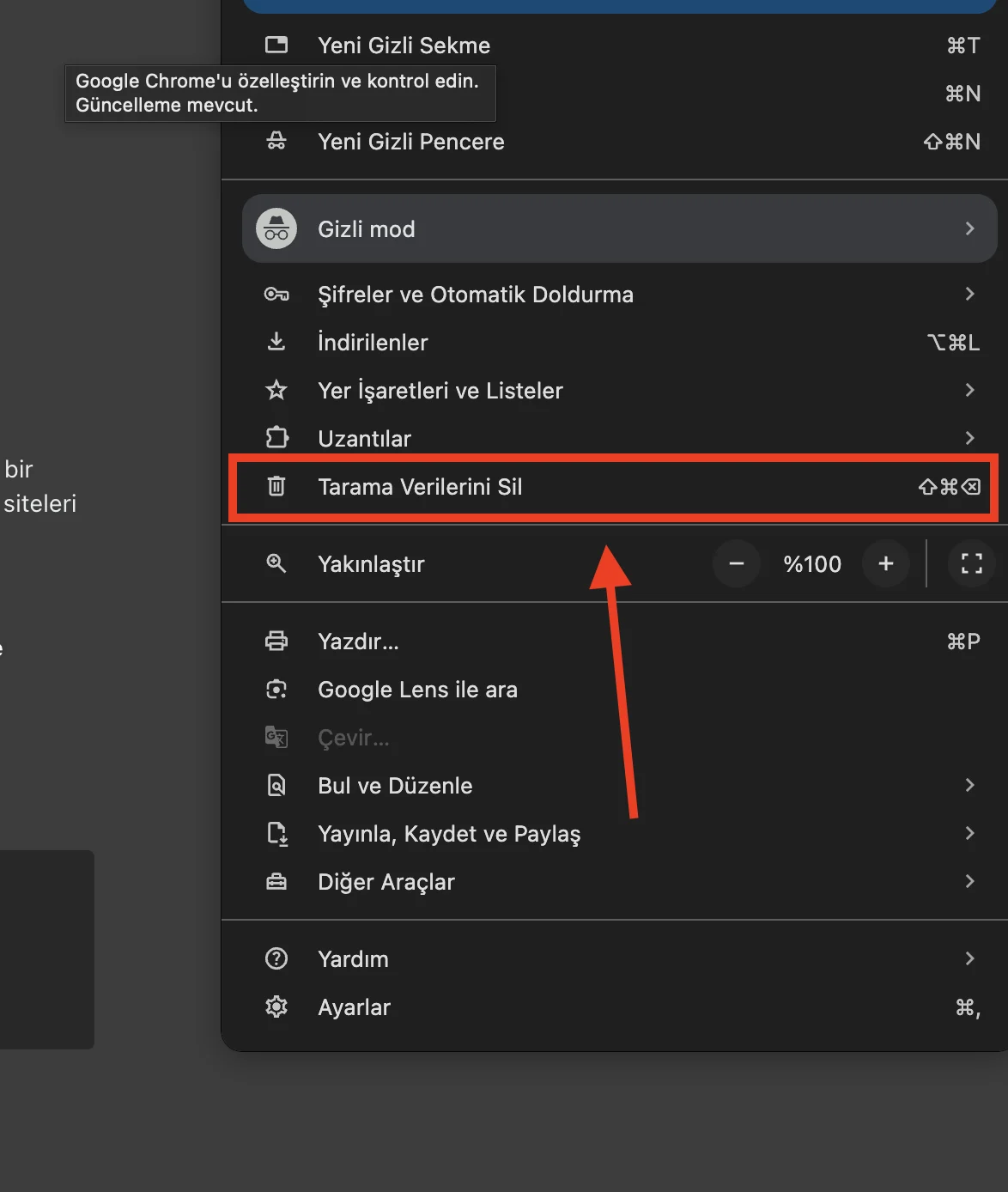Click the Gizli mod label

coord(367,229)
